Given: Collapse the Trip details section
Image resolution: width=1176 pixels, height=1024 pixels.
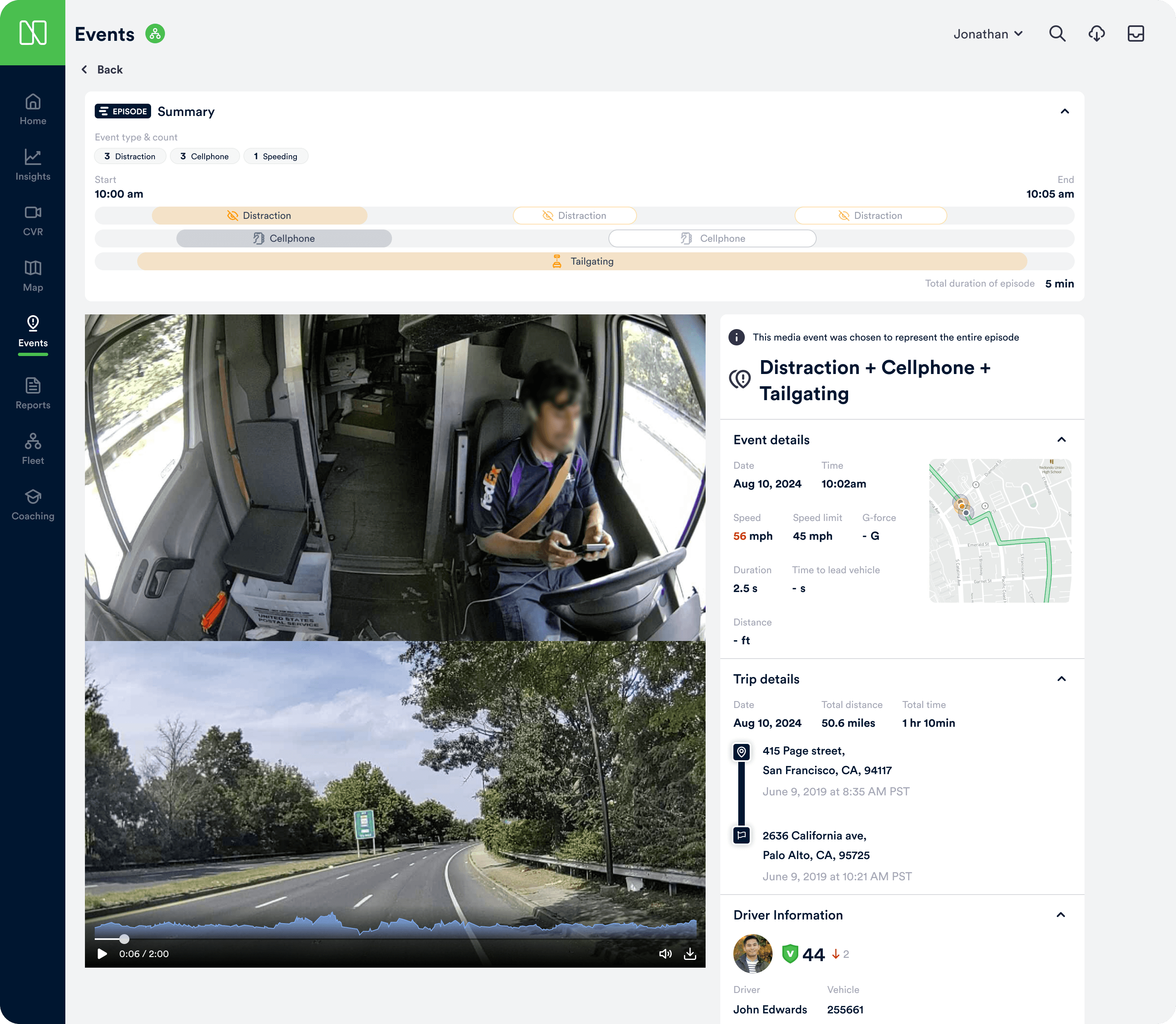Looking at the screenshot, I should click(x=1061, y=679).
